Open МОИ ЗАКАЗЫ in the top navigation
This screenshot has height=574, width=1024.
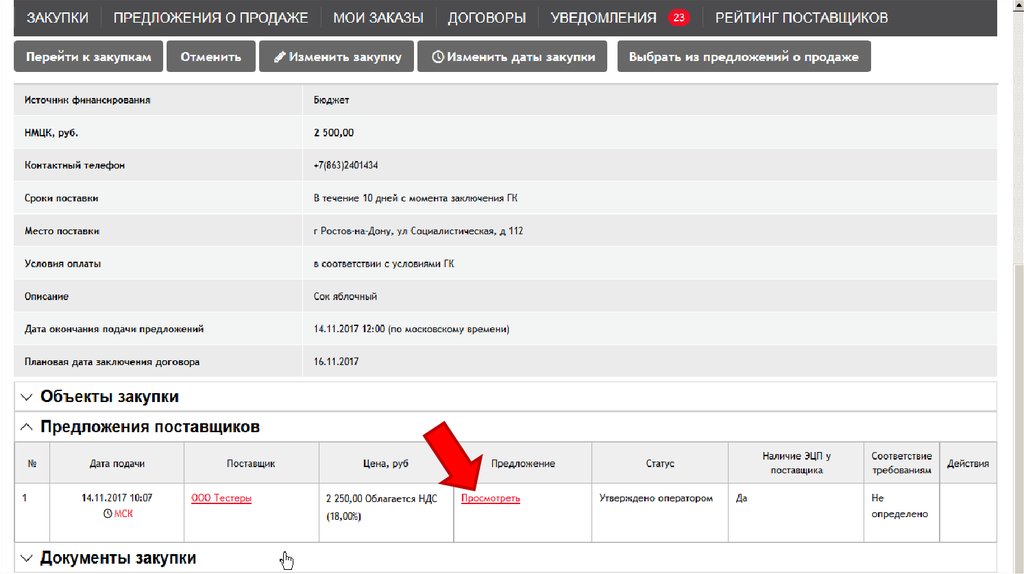coord(377,18)
